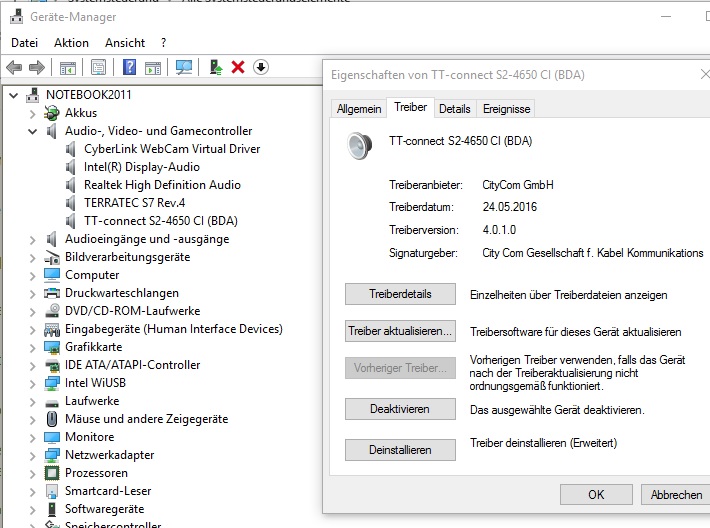Switch to the Details tab
The height and width of the screenshot is (528, 710).
click(454, 109)
